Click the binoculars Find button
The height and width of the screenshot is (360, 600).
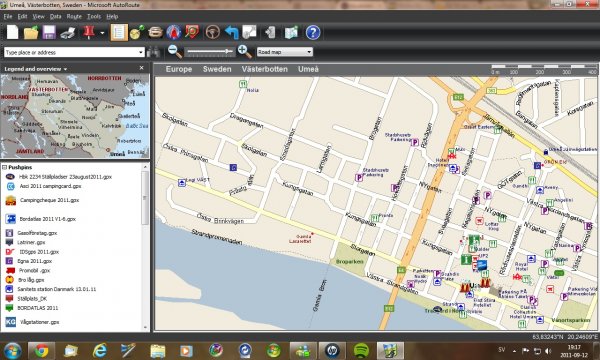point(153,52)
